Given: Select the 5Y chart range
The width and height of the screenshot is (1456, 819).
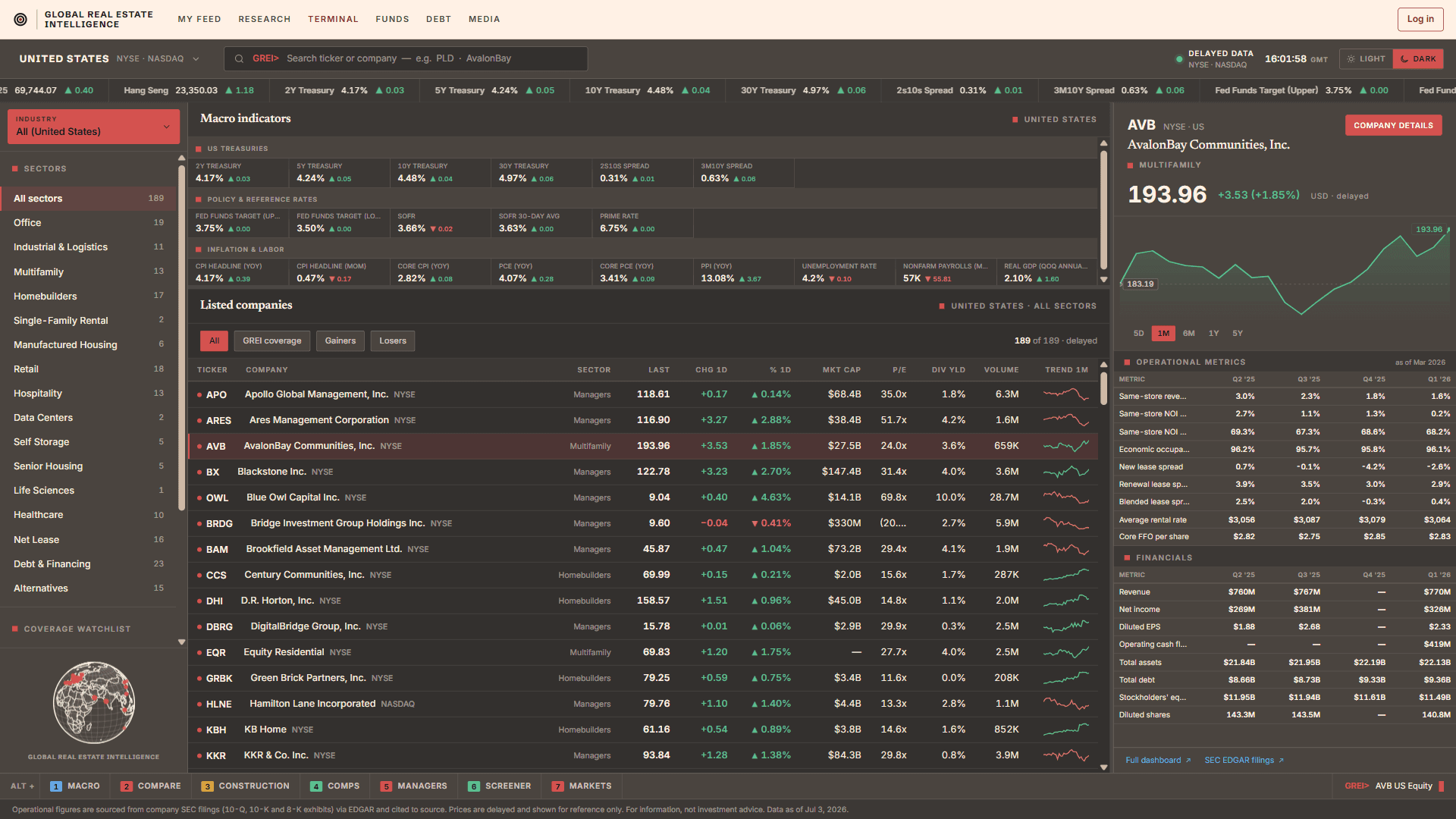Looking at the screenshot, I should pos(1238,334).
